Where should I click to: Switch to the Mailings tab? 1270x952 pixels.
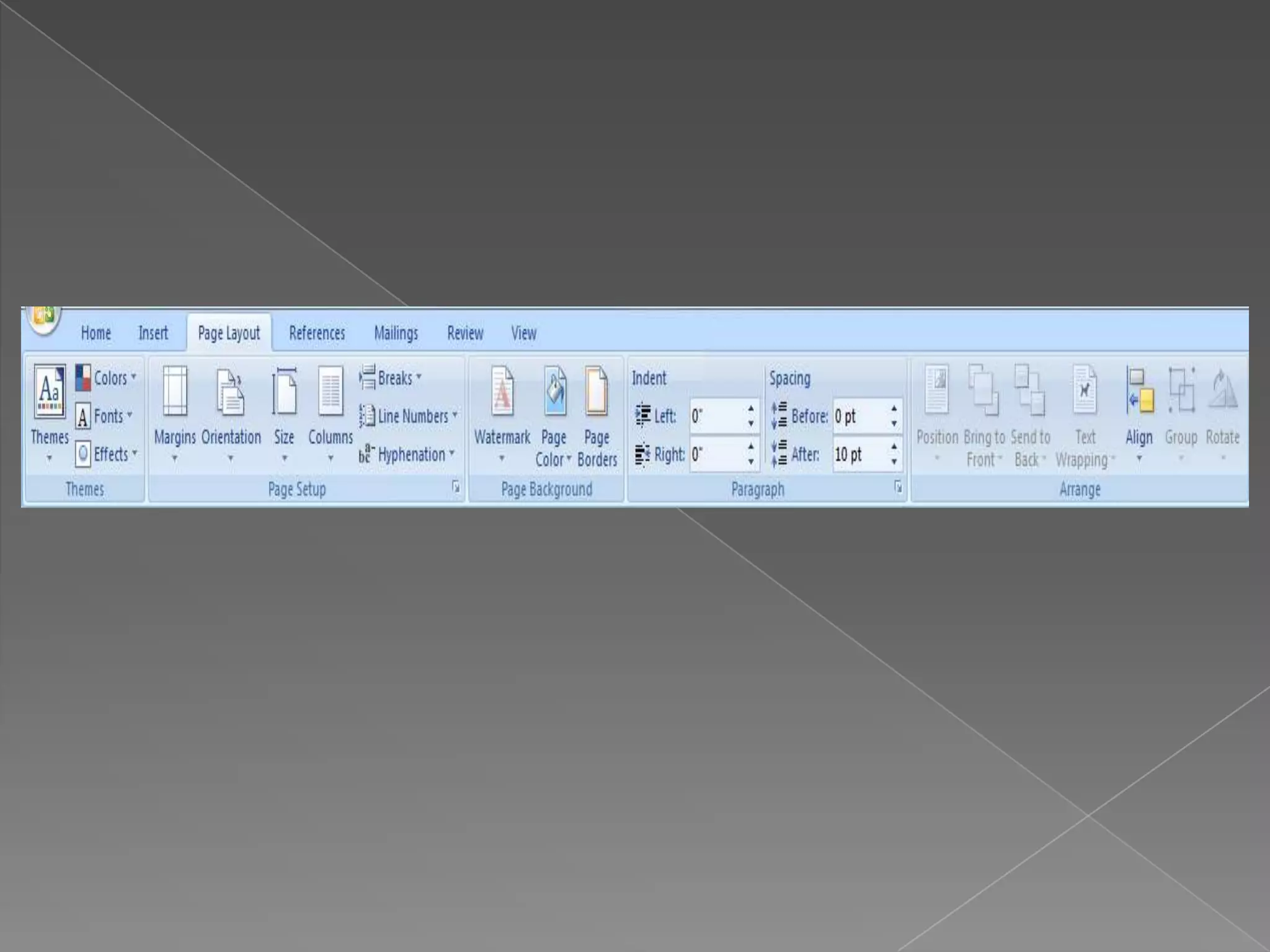coord(396,333)
